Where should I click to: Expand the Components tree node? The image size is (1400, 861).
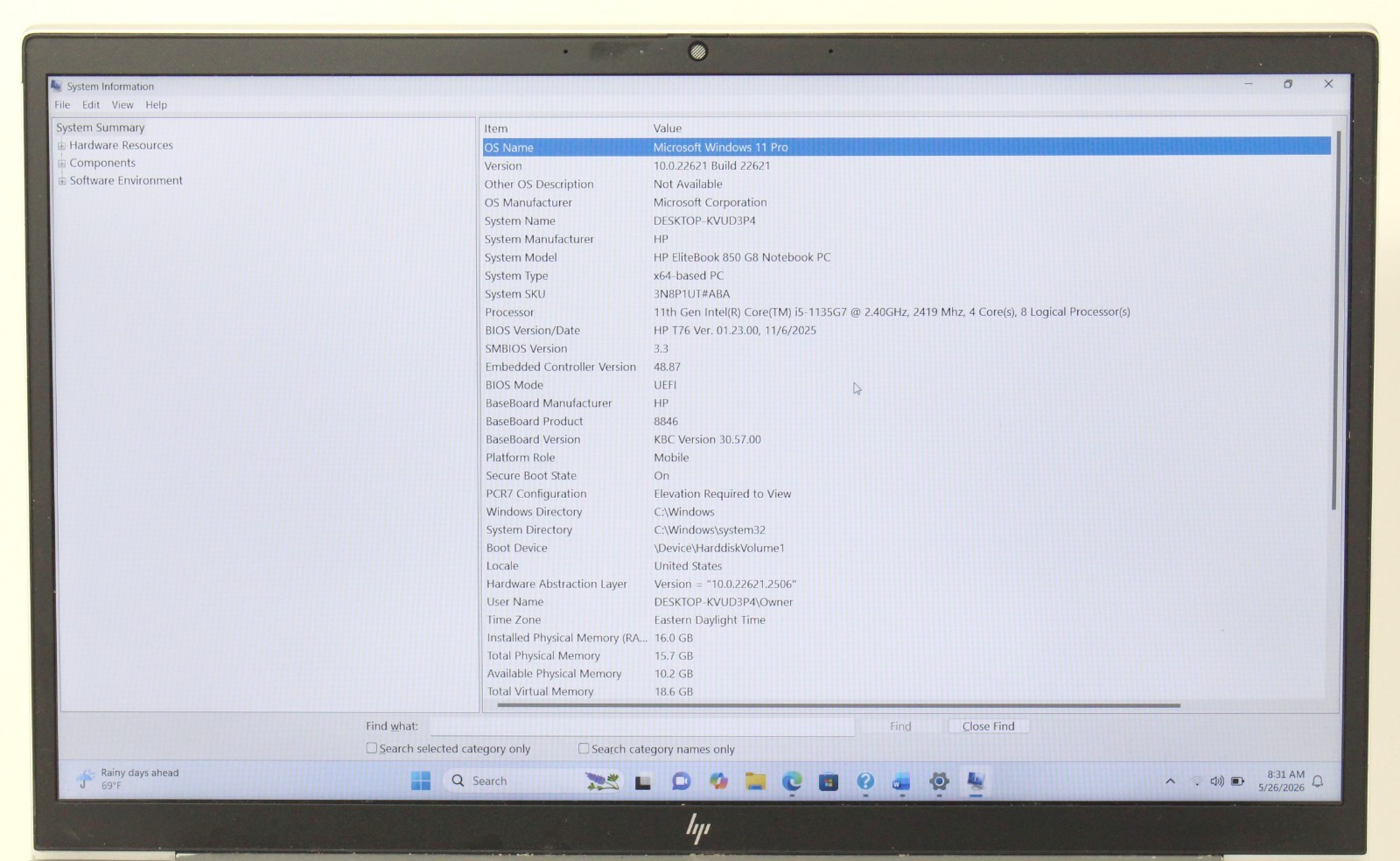click(x=62, y=164)
